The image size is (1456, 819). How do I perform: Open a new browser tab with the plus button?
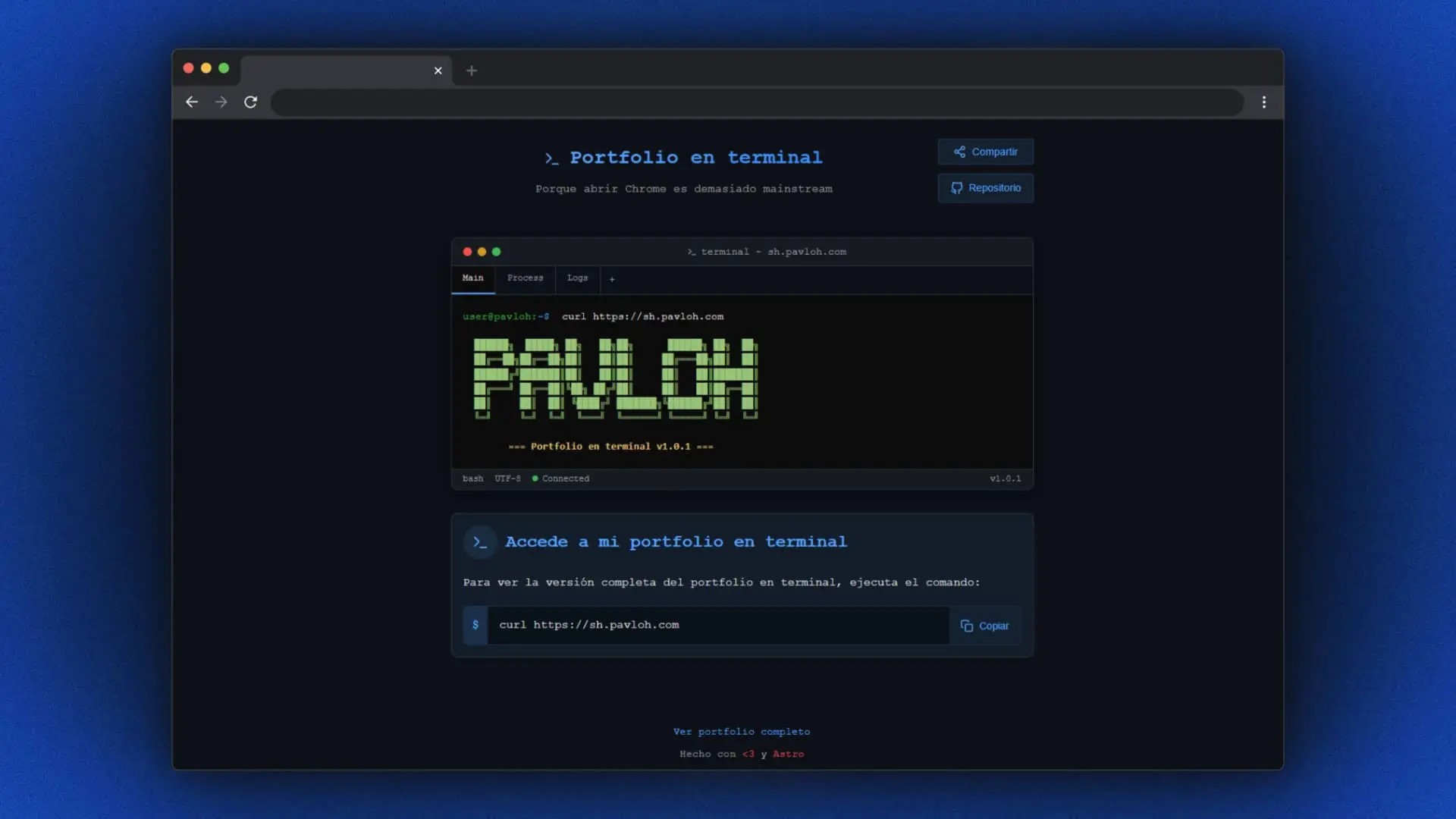point(472,71)
